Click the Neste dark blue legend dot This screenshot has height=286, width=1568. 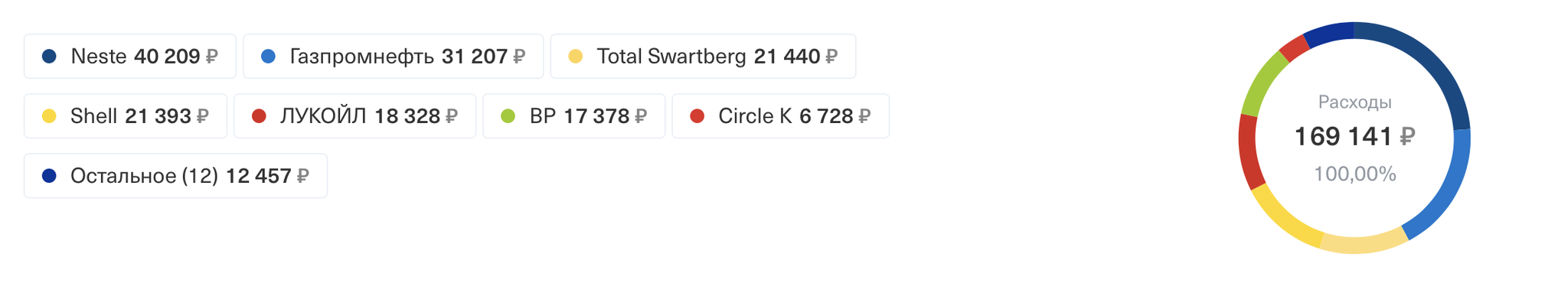49,57
